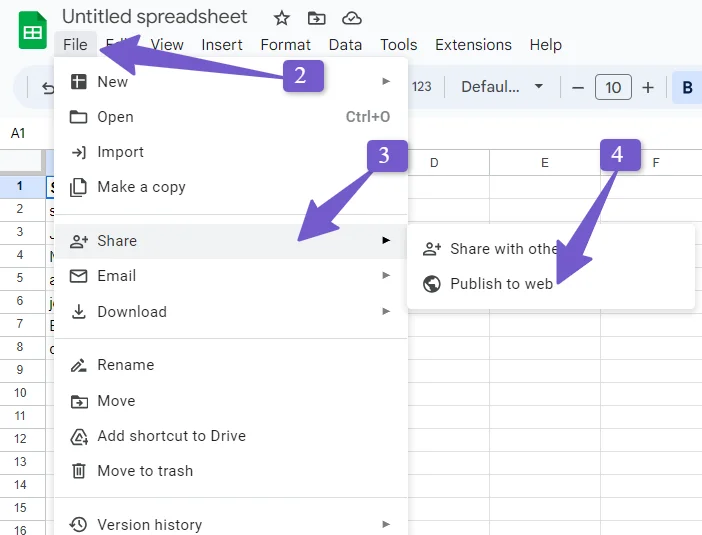The height and width of the screenshot is (535, 702).
Task: Click Share with others
Action: [551, 248]
